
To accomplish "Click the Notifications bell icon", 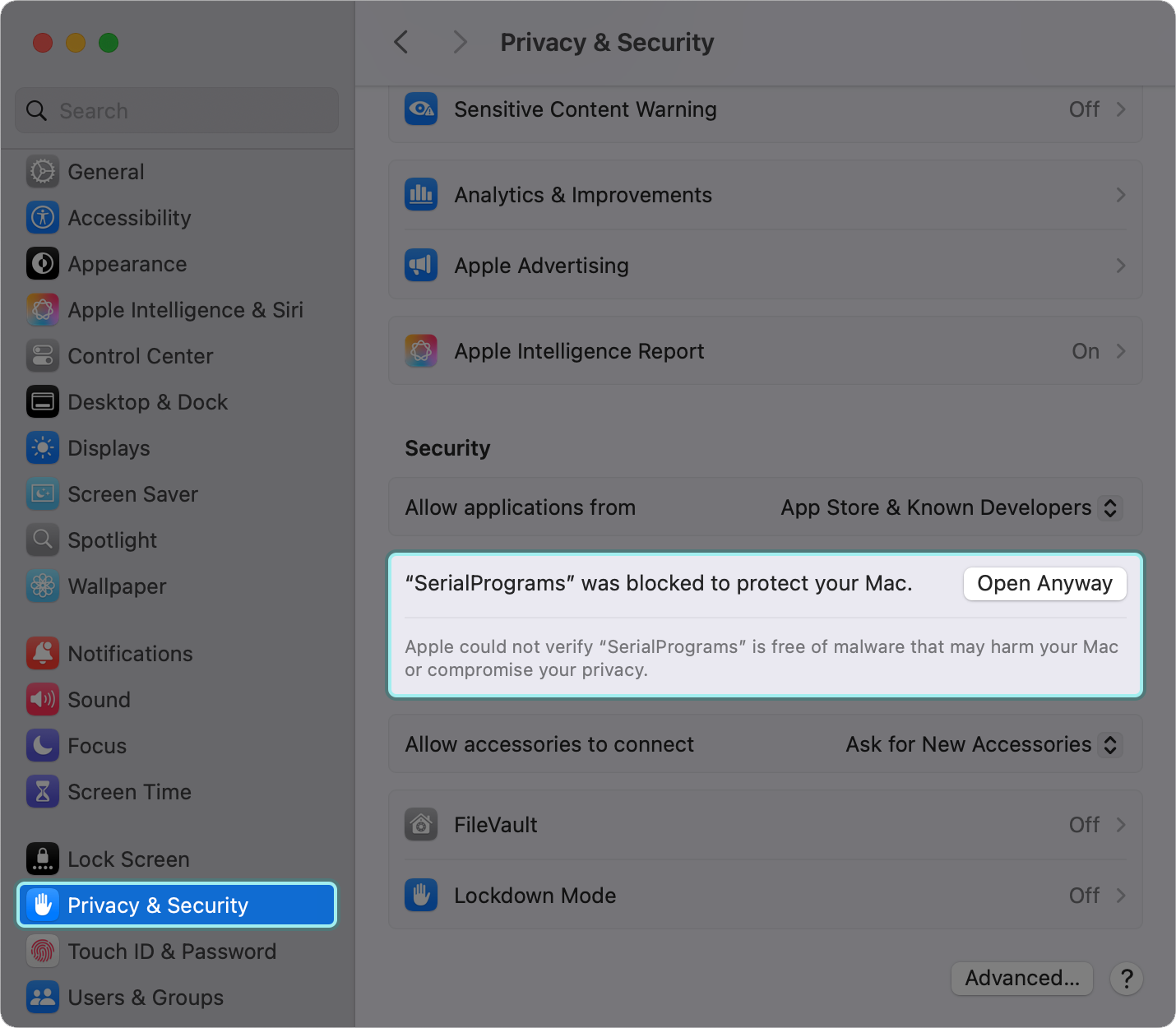I will (x=43, y=654).
